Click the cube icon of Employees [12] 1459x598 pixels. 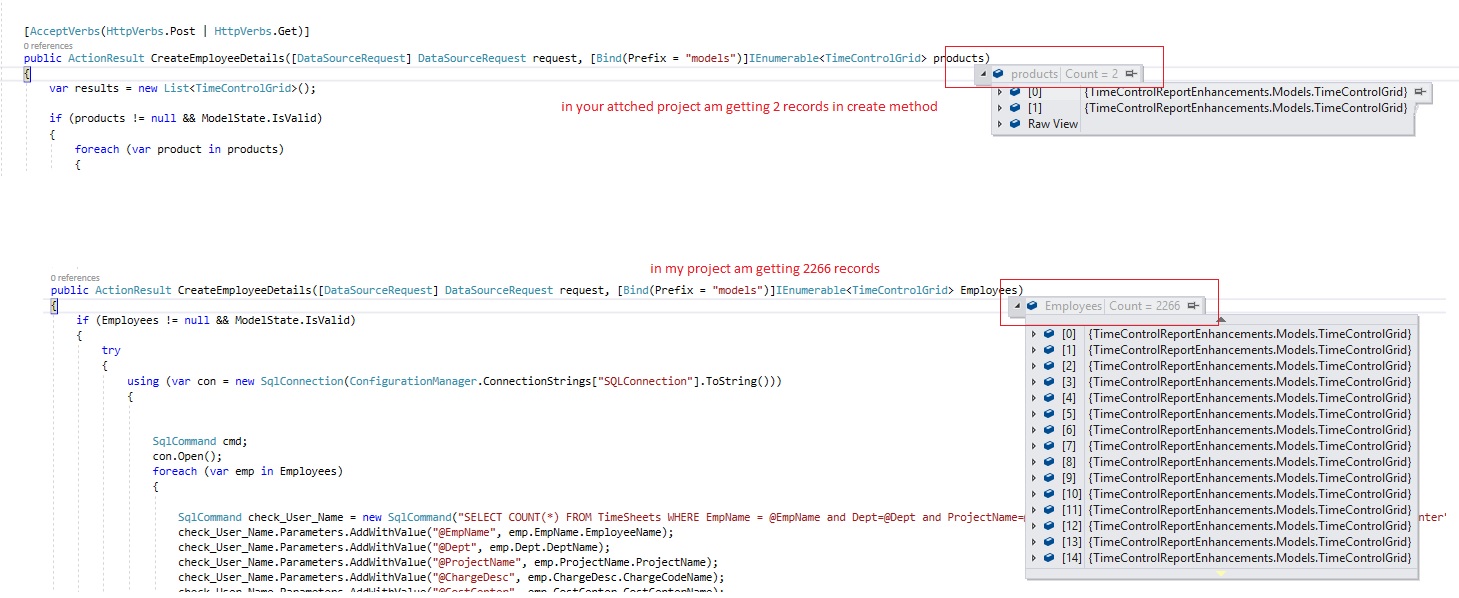point(1049,526)
